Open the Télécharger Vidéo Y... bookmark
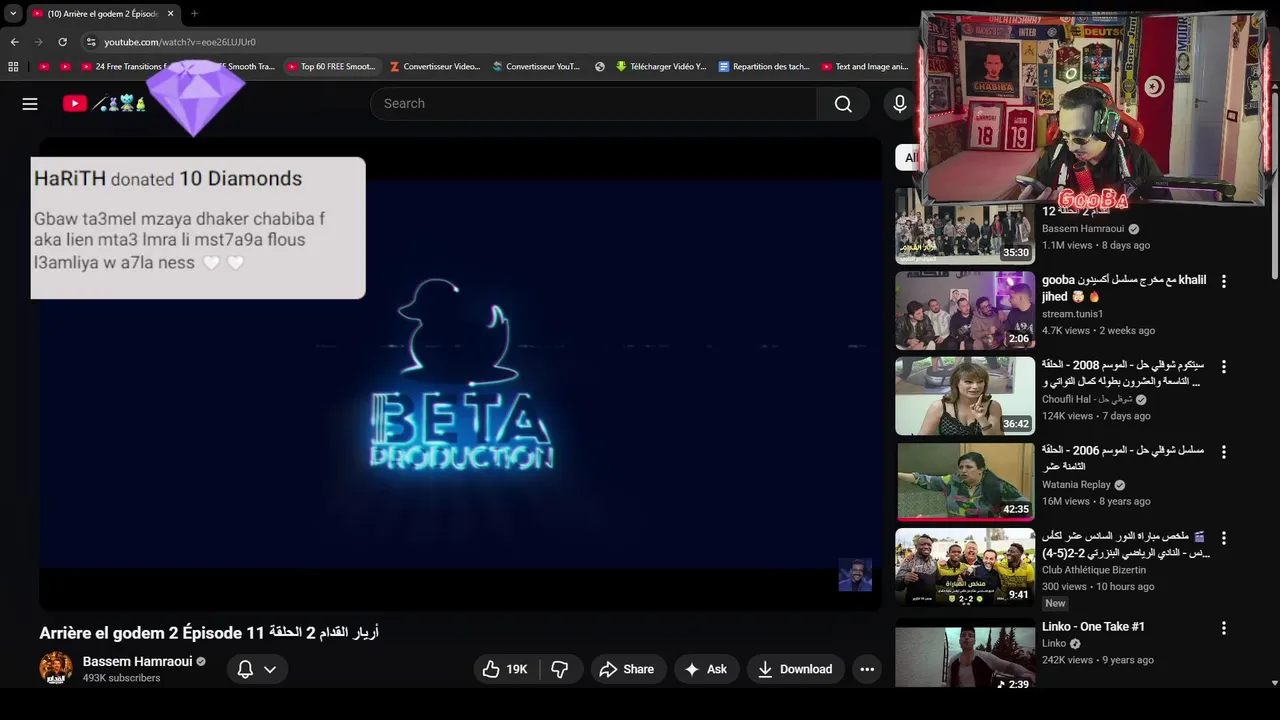Viewport: 1280px width, 720px height. (661, 67)
